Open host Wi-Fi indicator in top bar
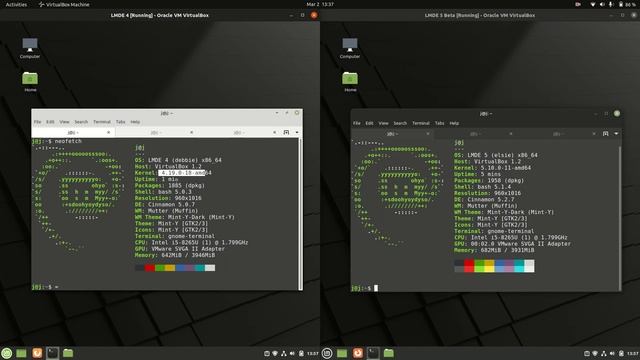The height and width of the screenshot is (360, 640). tap(593, 4)
